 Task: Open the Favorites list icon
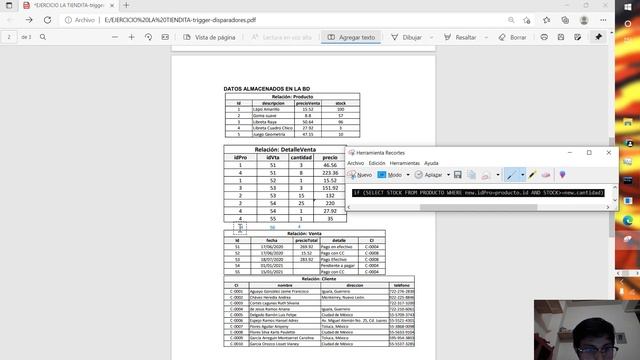pyautogui.click(x=547, y=20)
